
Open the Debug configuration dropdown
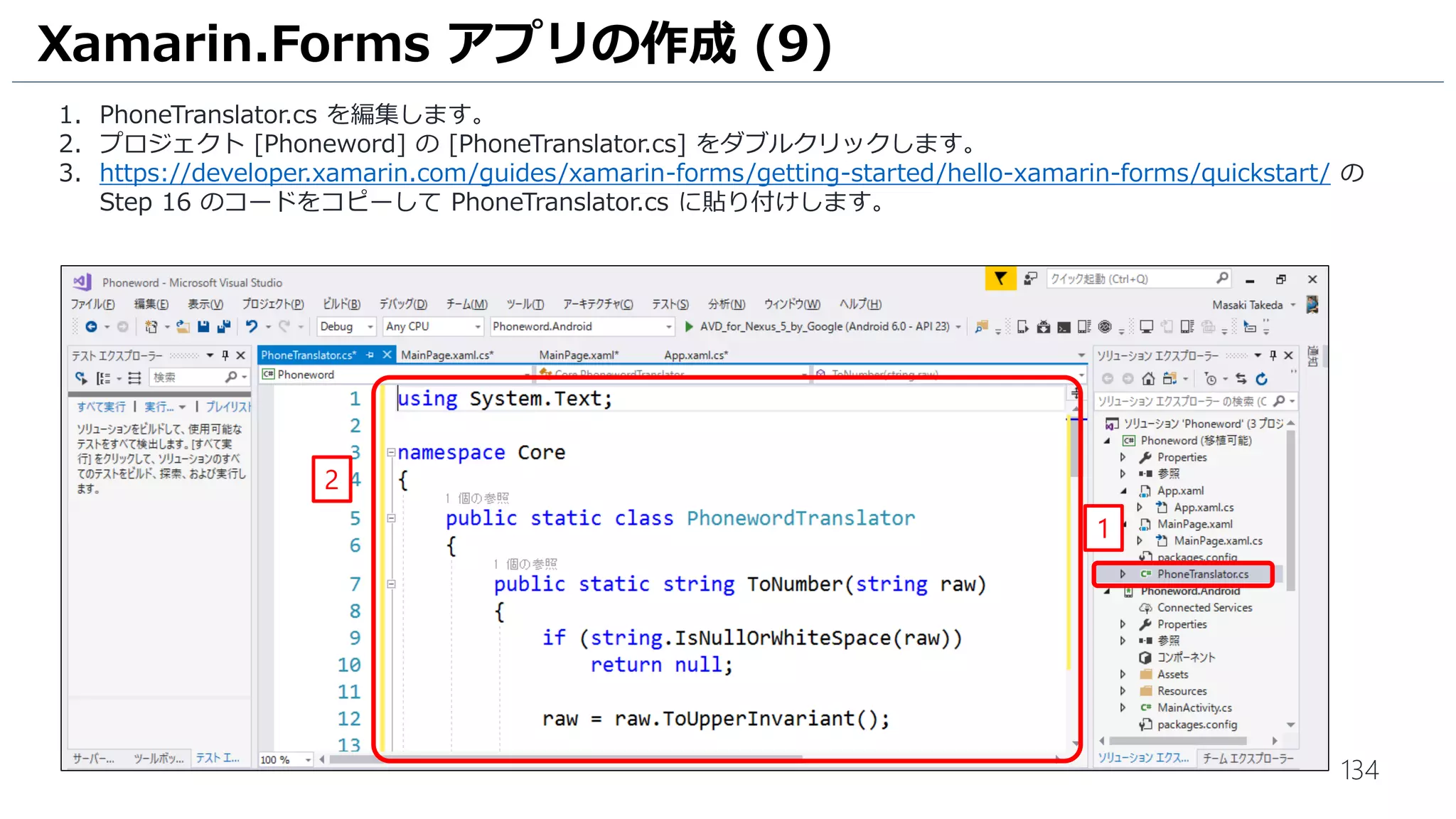pyautogui.click(x=347, y=326)
